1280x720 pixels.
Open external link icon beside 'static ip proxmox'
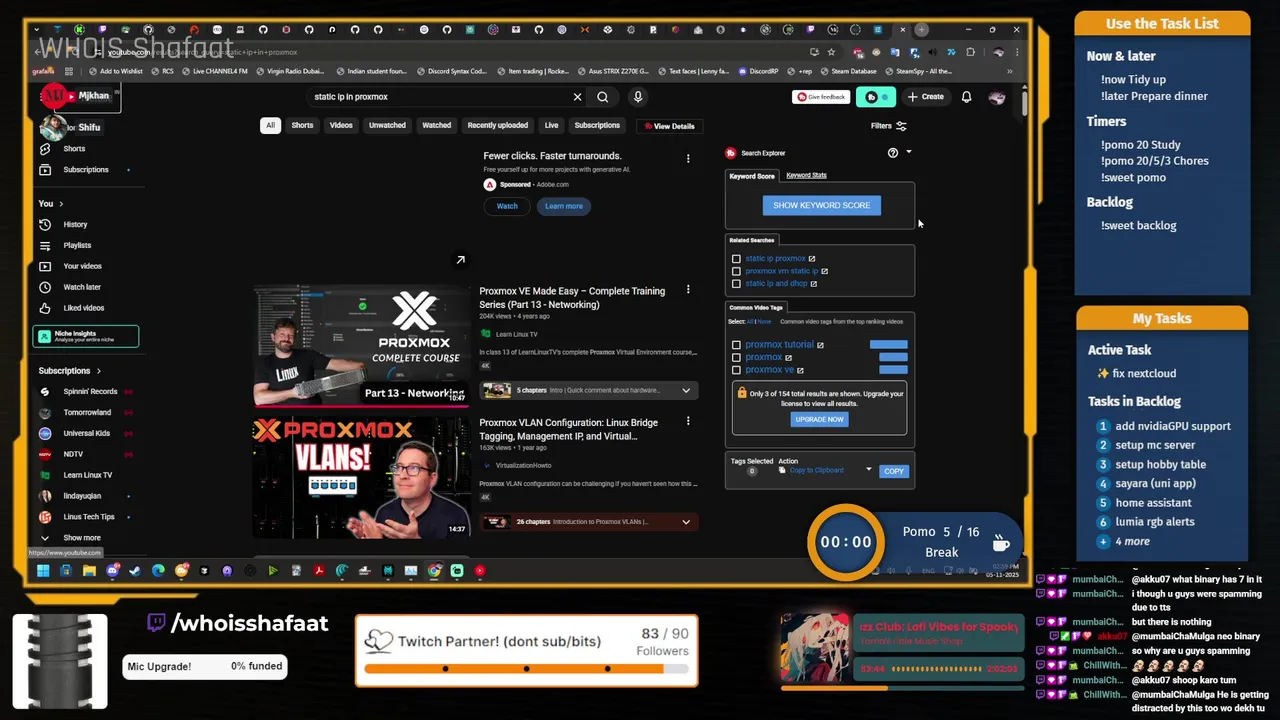pyautogui.click(x=811, y=259)
